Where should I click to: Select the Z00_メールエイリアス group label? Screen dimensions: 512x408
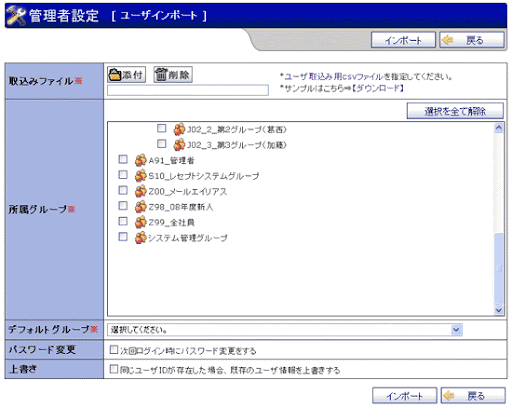click(x=188, y=192)
